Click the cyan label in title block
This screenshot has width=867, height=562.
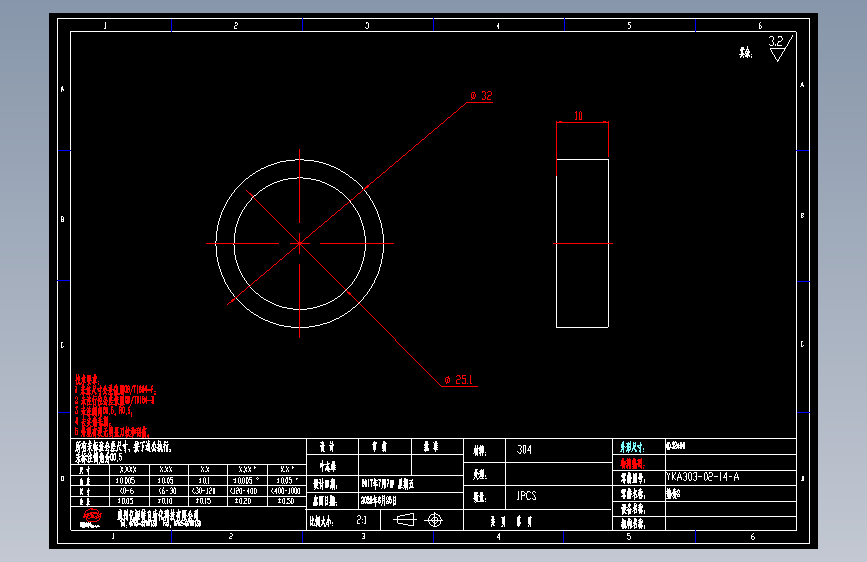631,447
